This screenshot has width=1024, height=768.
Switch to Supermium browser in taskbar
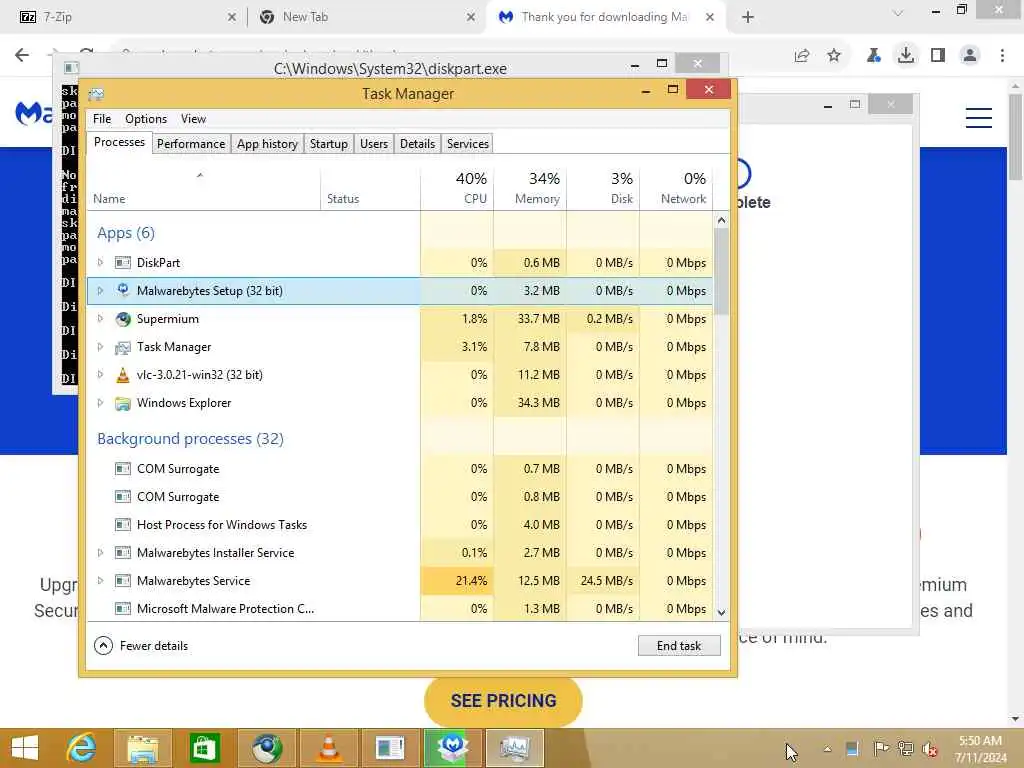(x=266, y=748)
